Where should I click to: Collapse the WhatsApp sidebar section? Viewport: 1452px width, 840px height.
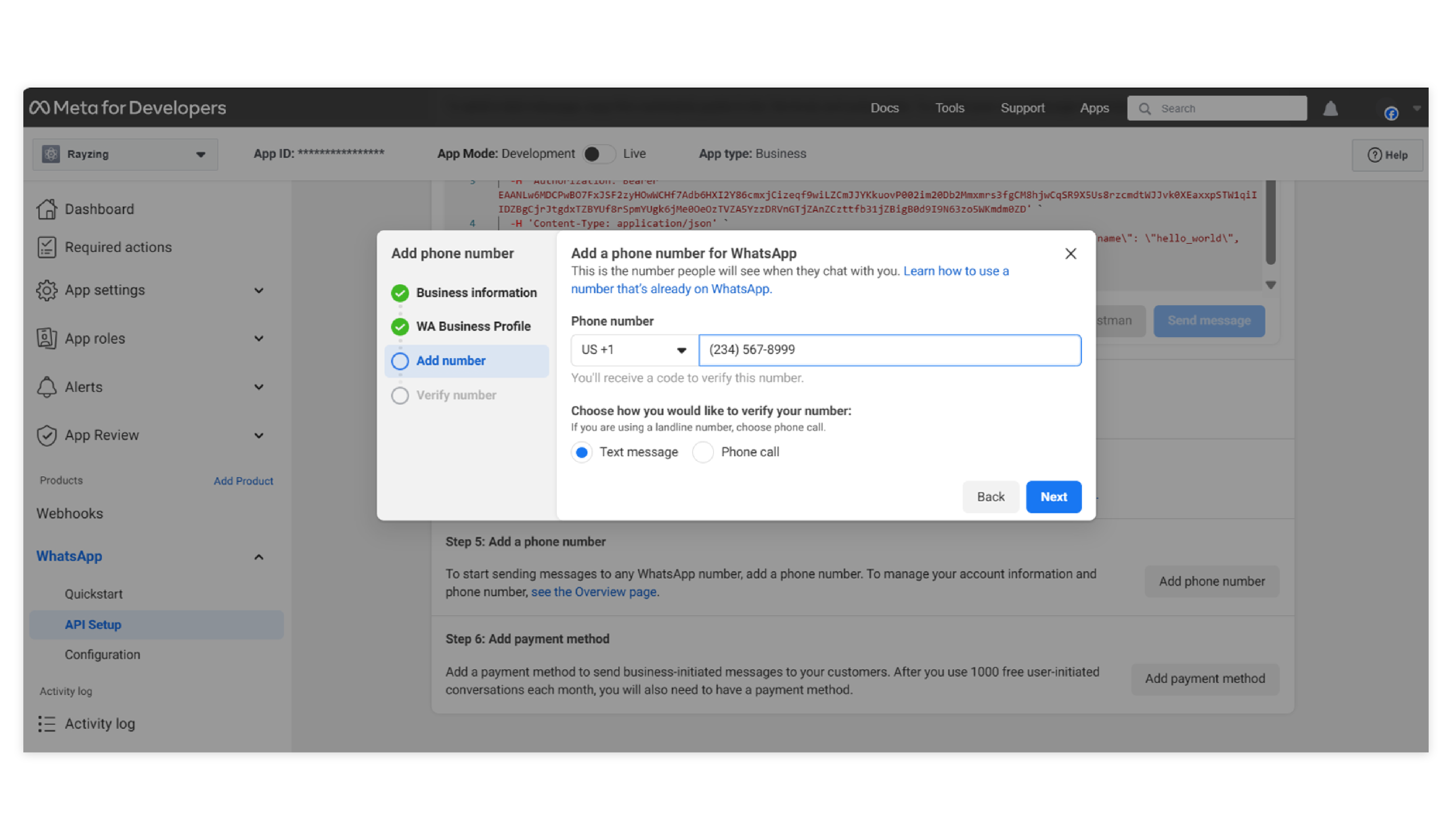tap(259, 557)
